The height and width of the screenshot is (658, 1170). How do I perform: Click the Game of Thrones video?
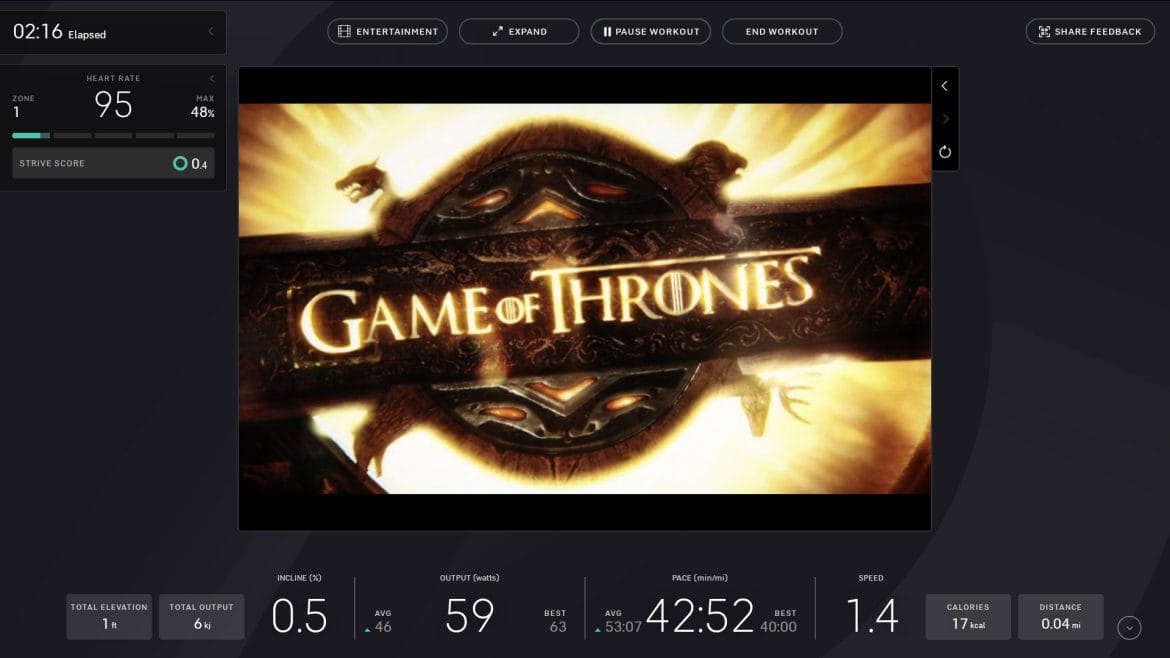pyautogui.click(x=585, y=298)
